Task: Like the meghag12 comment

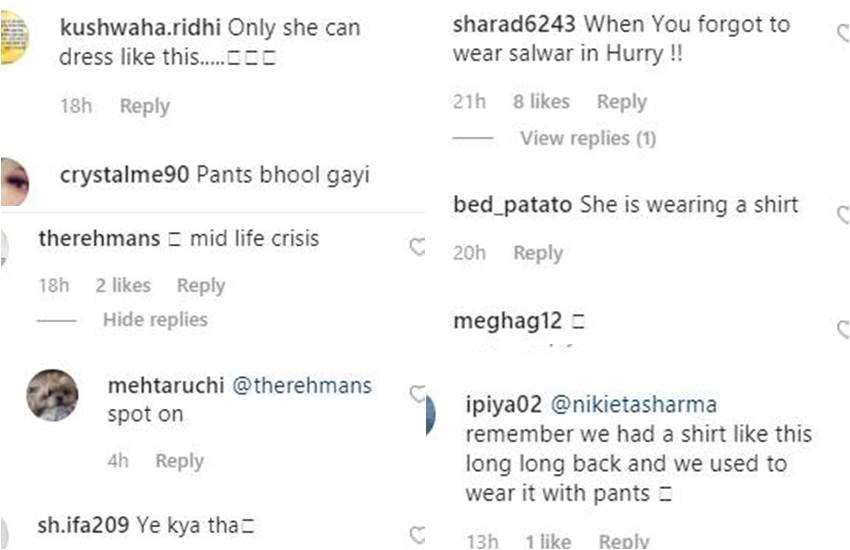Action: tap(842, 329)
